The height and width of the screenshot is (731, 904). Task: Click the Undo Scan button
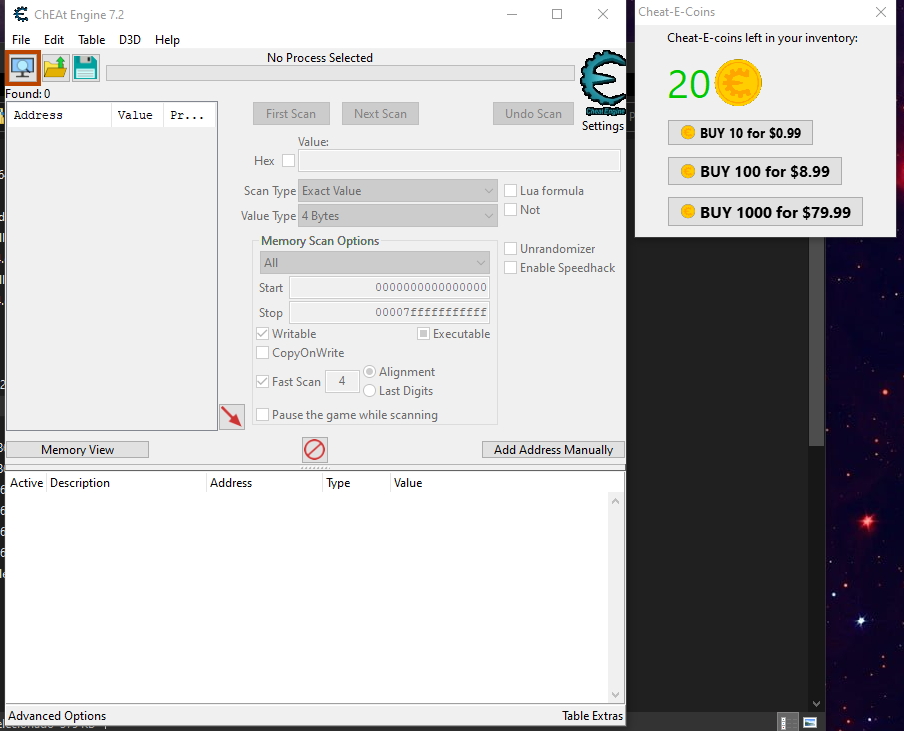click(x=533, y=114)
